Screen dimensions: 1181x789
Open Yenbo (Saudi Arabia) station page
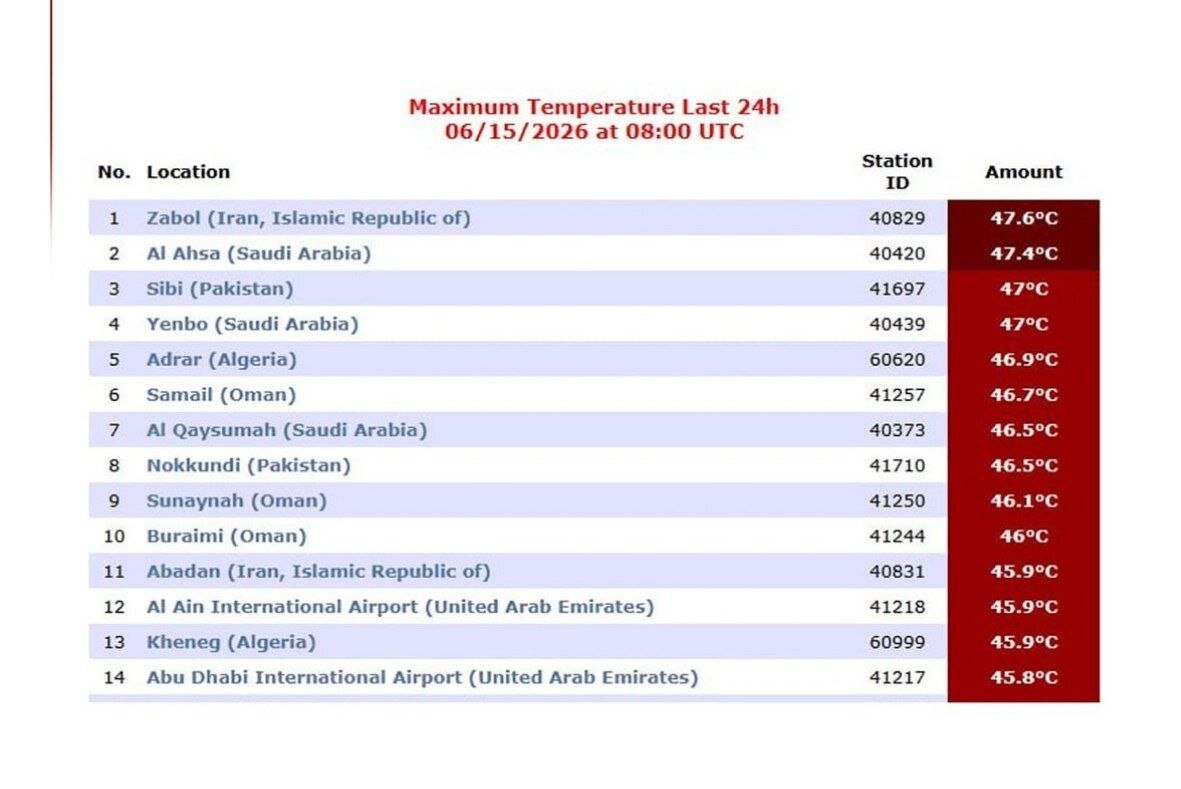[x=252, y=324]
